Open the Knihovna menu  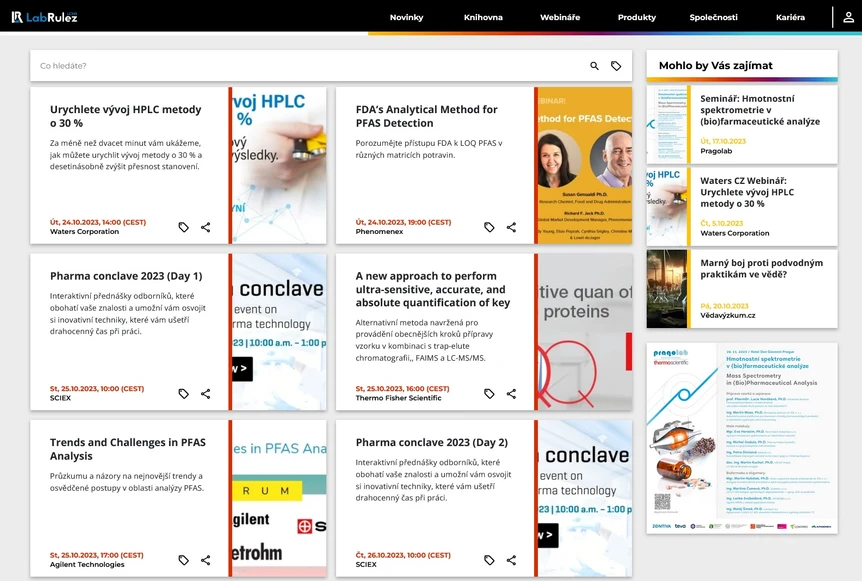click(483, 17)
